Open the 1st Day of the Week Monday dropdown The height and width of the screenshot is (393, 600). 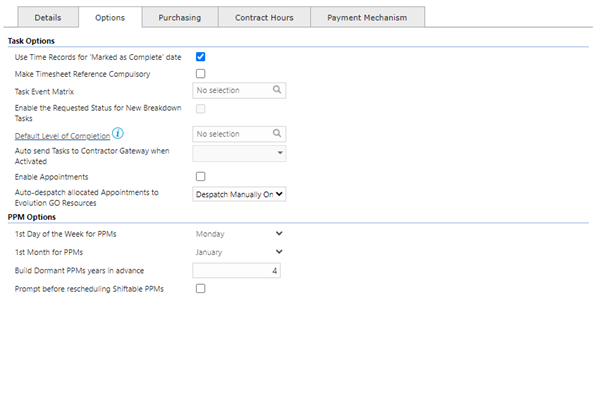point(239,233)
